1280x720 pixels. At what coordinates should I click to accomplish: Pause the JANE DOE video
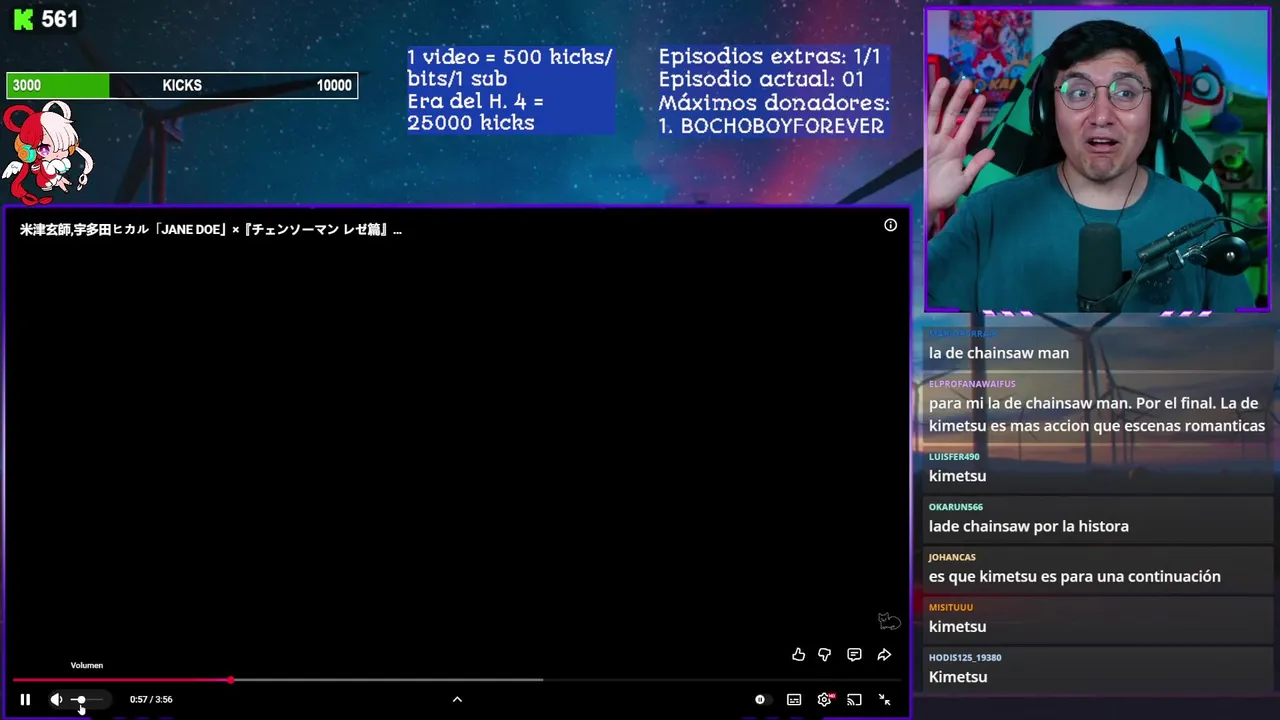[25, 700]
